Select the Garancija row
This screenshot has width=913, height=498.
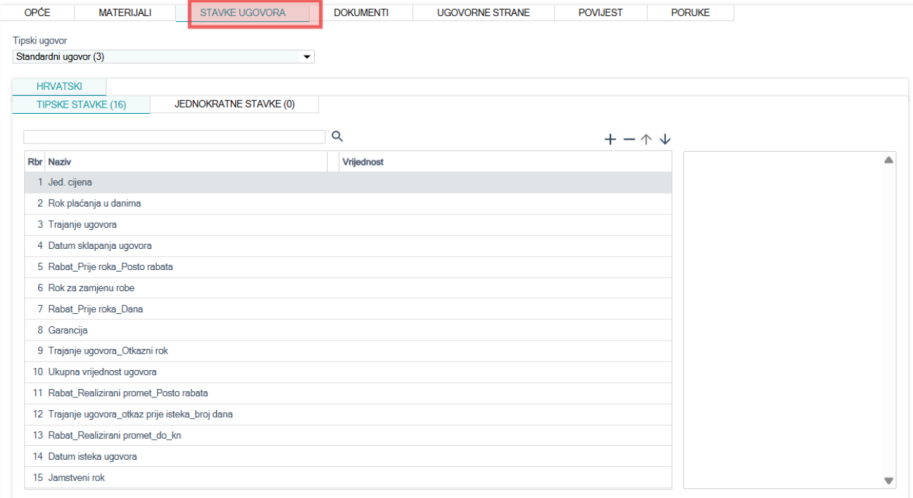tap(69, 330)
